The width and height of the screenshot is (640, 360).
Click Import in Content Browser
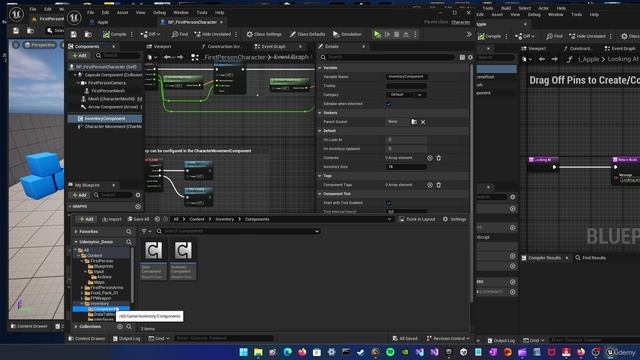point(111,219)
